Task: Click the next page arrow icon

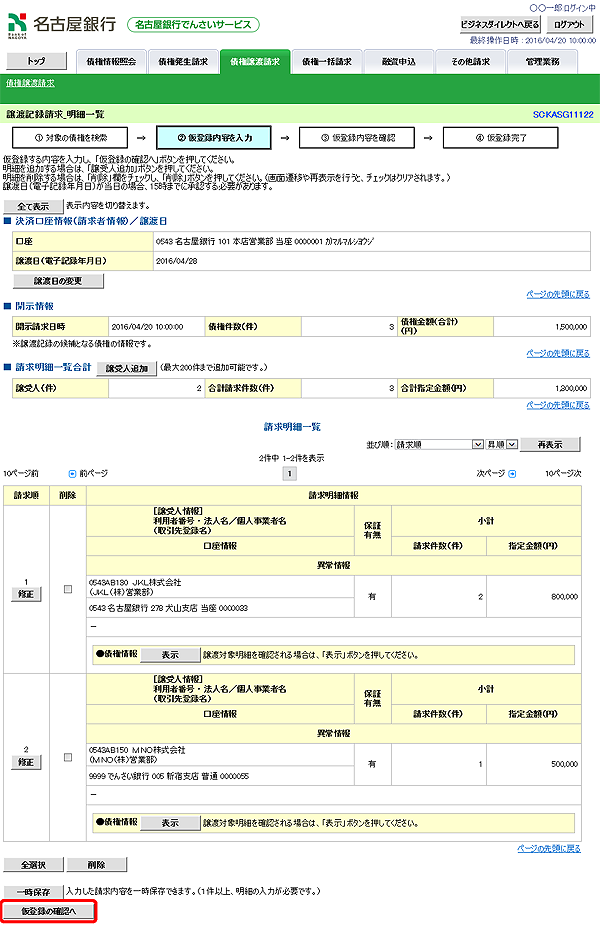Action: click(x=513, y=474)
